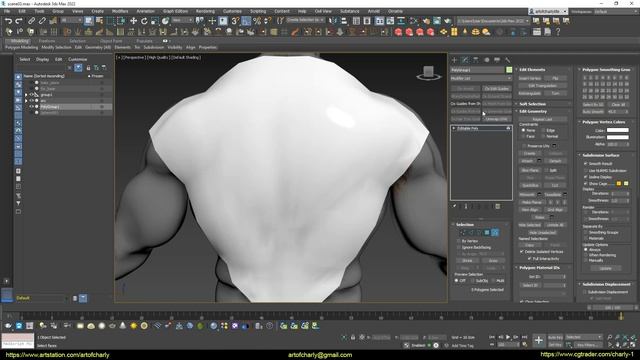The height and width of the screenshot is (360, 640).
Task: Click the yellow sun light icon
Action: click(x=133, y=326)
